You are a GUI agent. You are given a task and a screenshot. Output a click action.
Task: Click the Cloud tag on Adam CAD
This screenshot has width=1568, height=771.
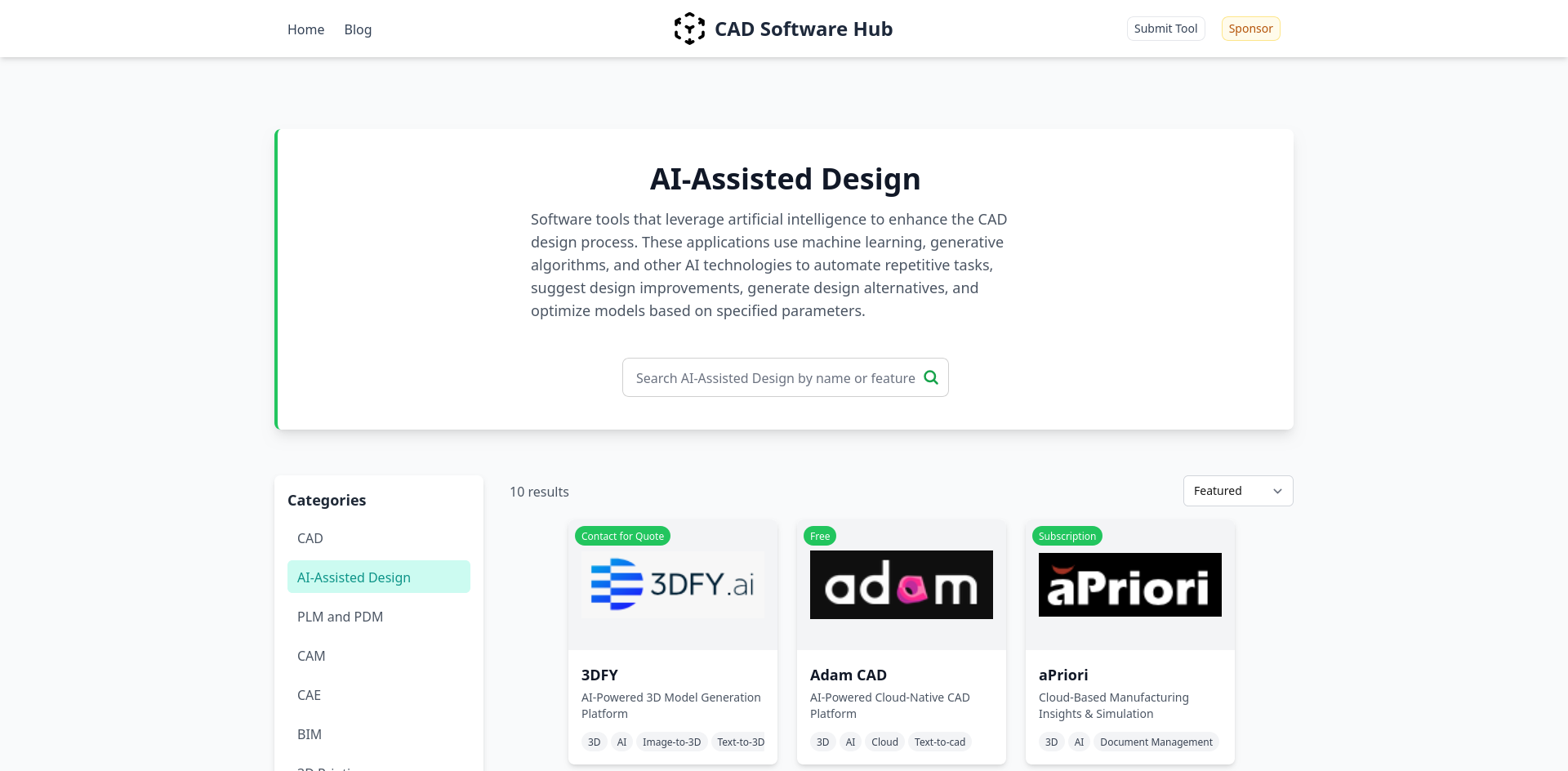[x=884, y=742]
